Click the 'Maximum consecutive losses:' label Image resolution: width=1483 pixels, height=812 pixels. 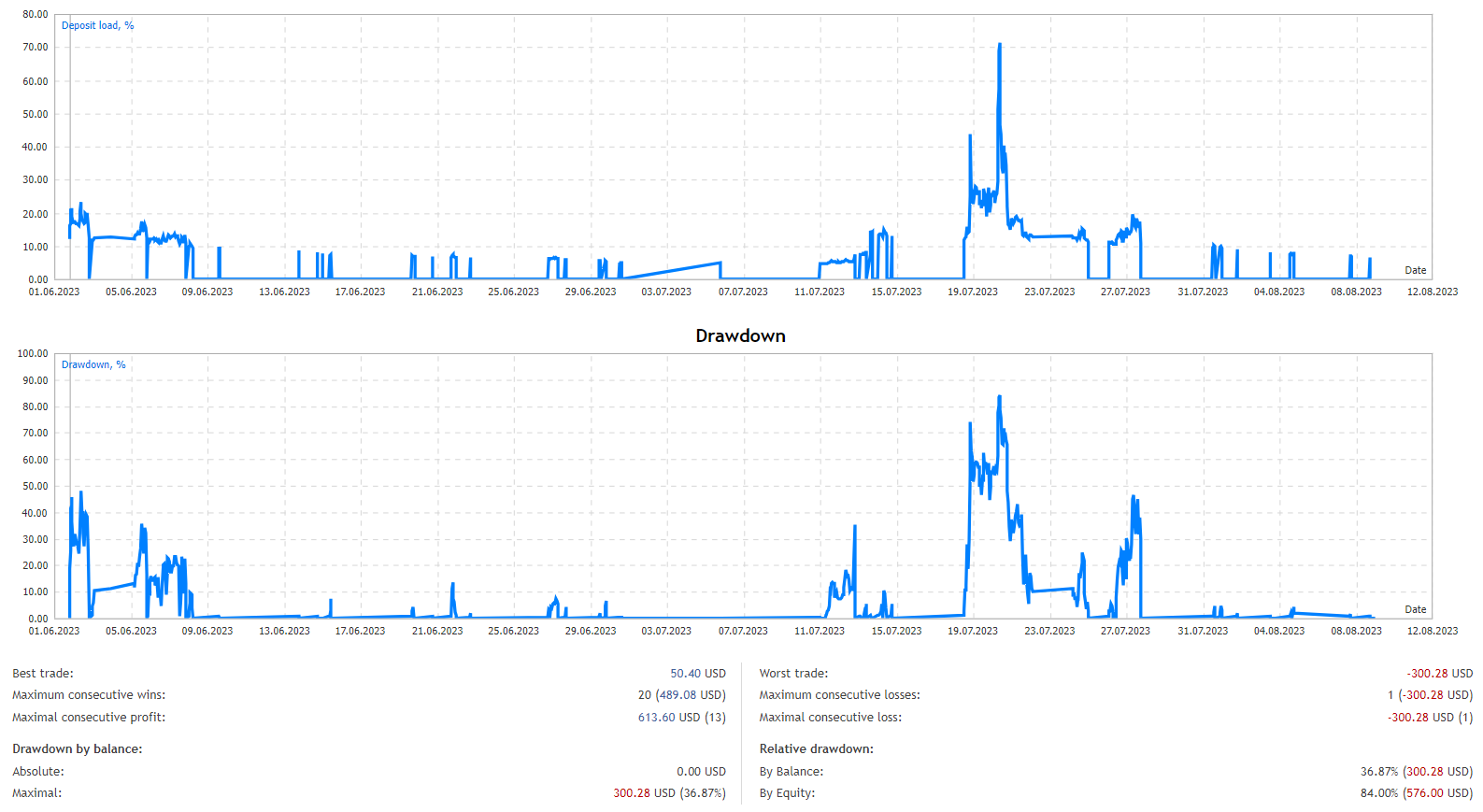[x=839, y=695]
